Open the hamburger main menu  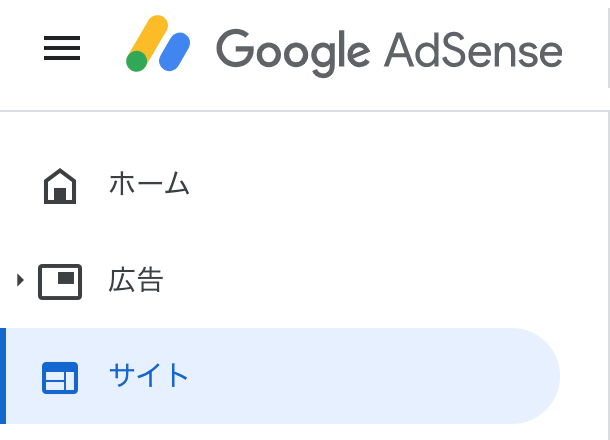click(62, 48)
